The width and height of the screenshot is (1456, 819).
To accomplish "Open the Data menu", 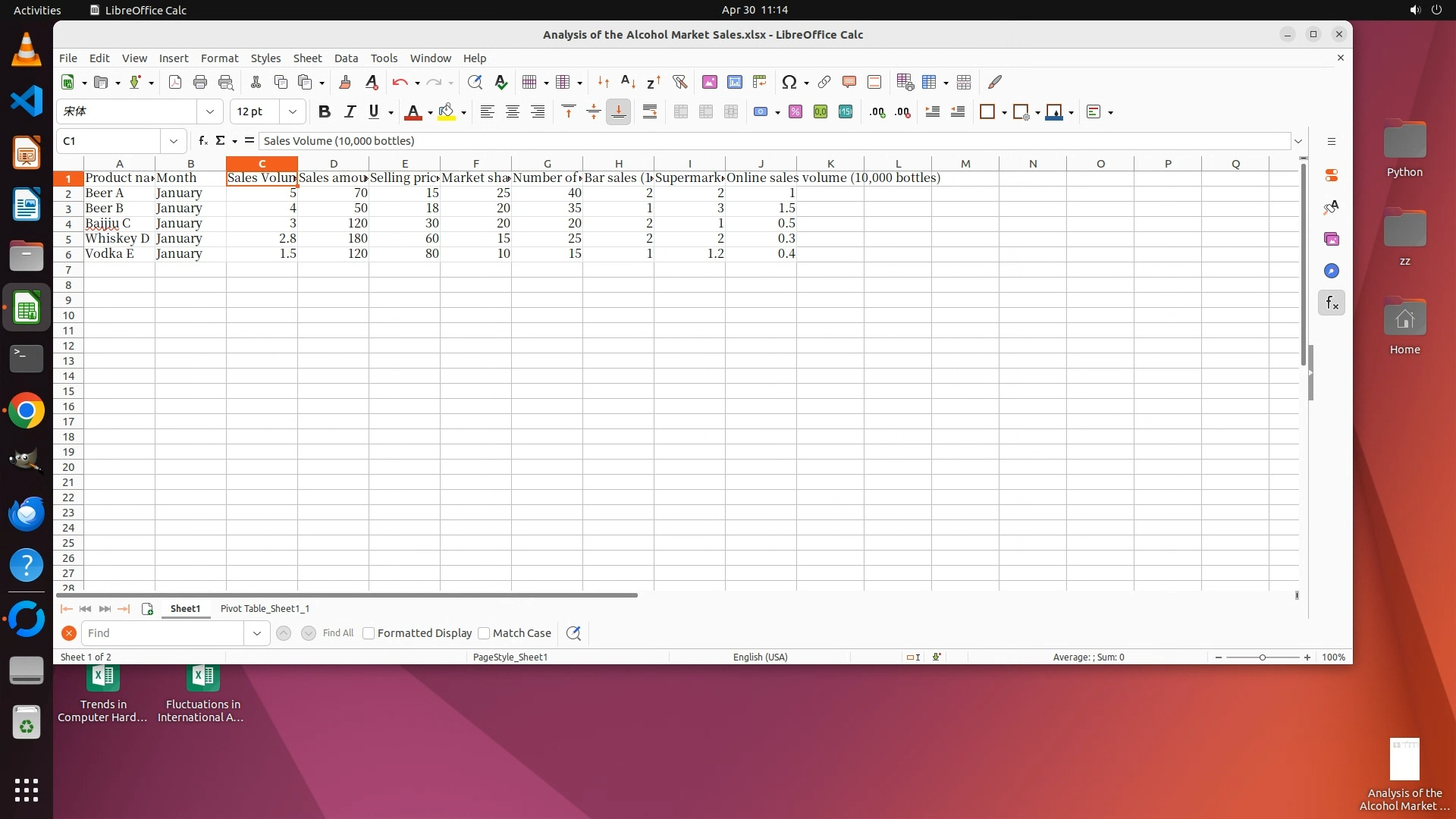I will [x=346, y=58].
